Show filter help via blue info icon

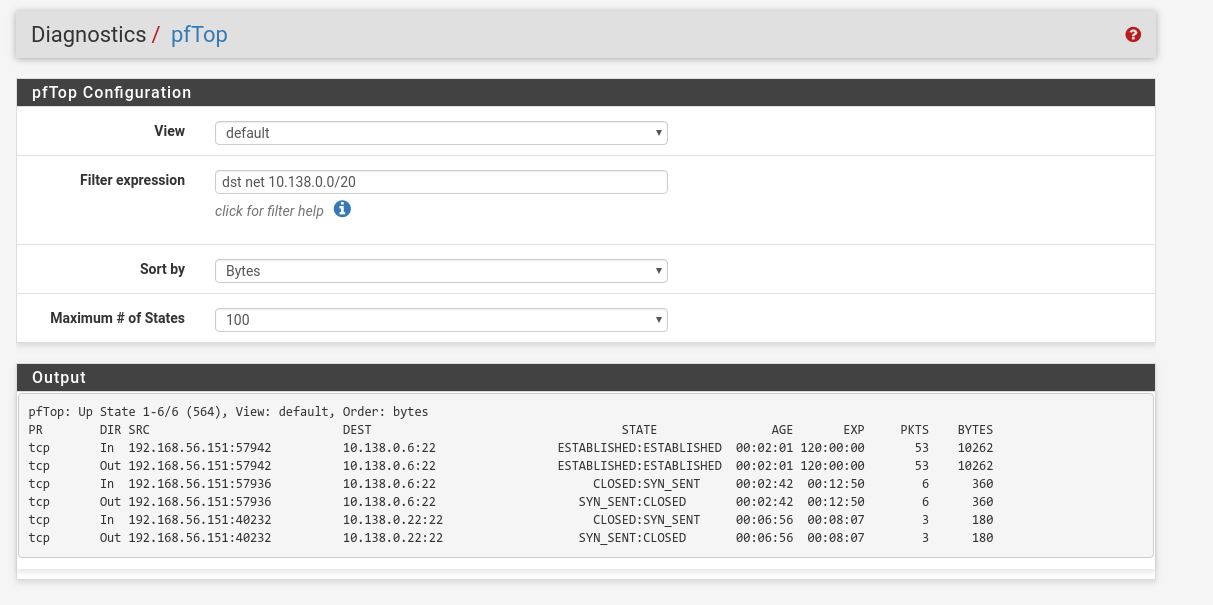click(342, 209)
